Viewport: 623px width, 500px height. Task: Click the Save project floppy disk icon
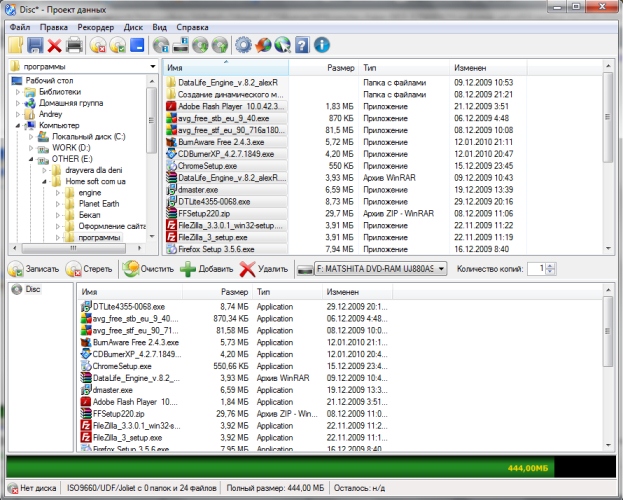34,45
